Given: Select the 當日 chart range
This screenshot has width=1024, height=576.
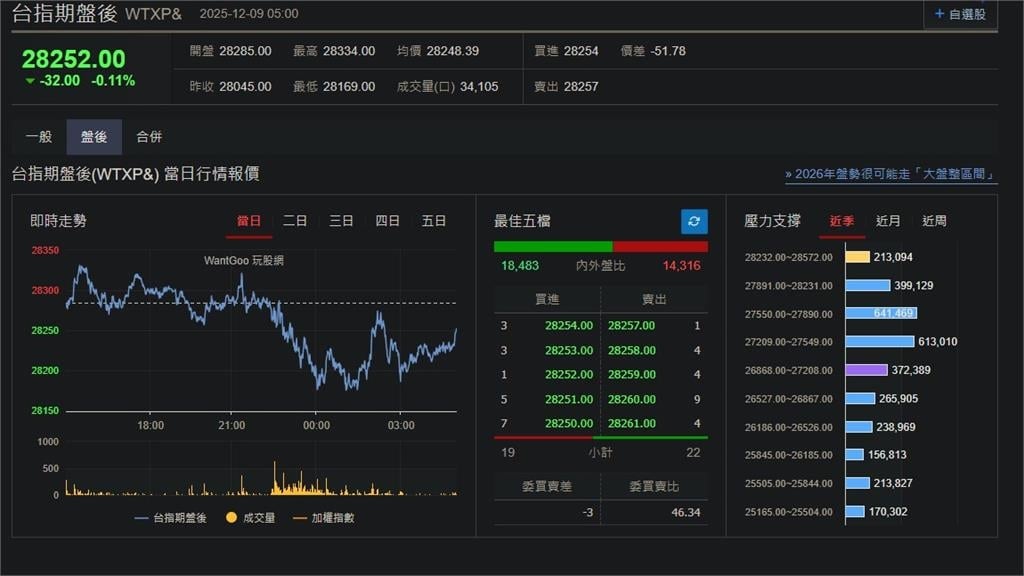Looking at the screenshot, I should (249, 221).
